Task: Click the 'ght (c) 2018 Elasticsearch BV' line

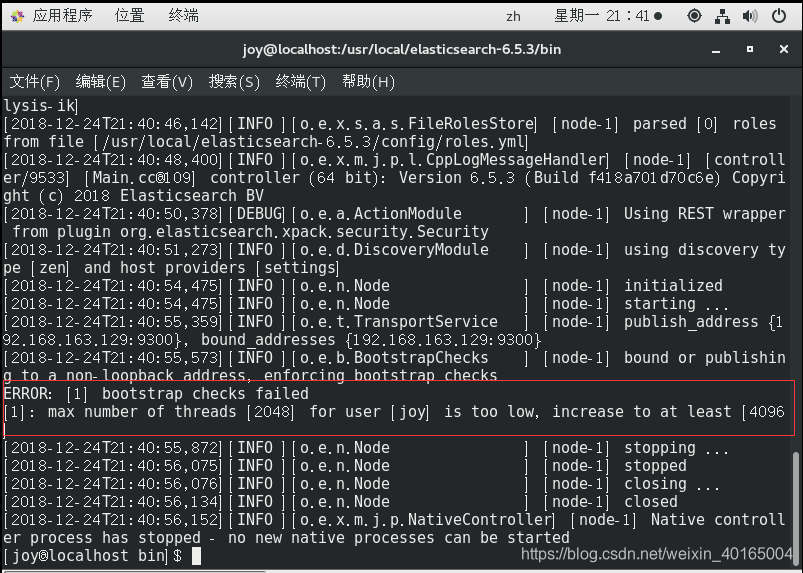Action: (134, 196)
